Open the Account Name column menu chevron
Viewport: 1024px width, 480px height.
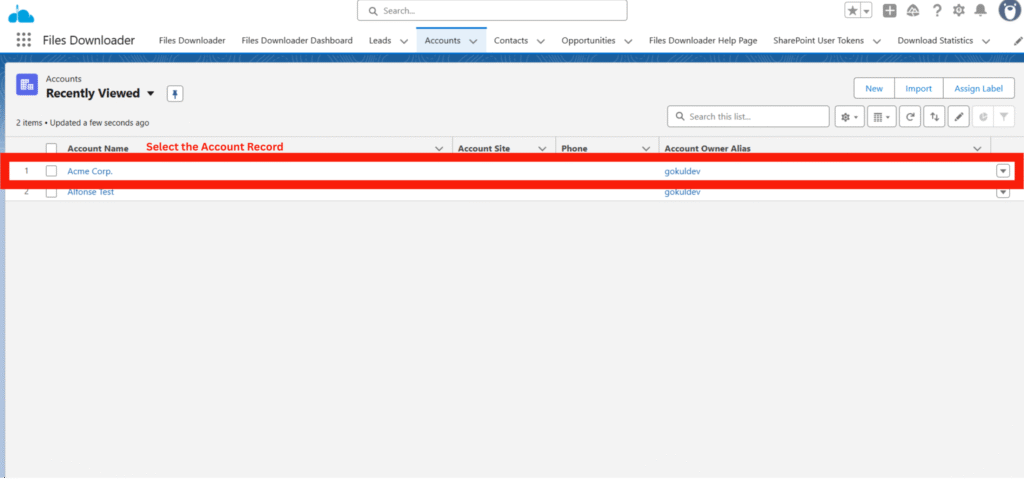pyautogui.click(x=439, y=149)
